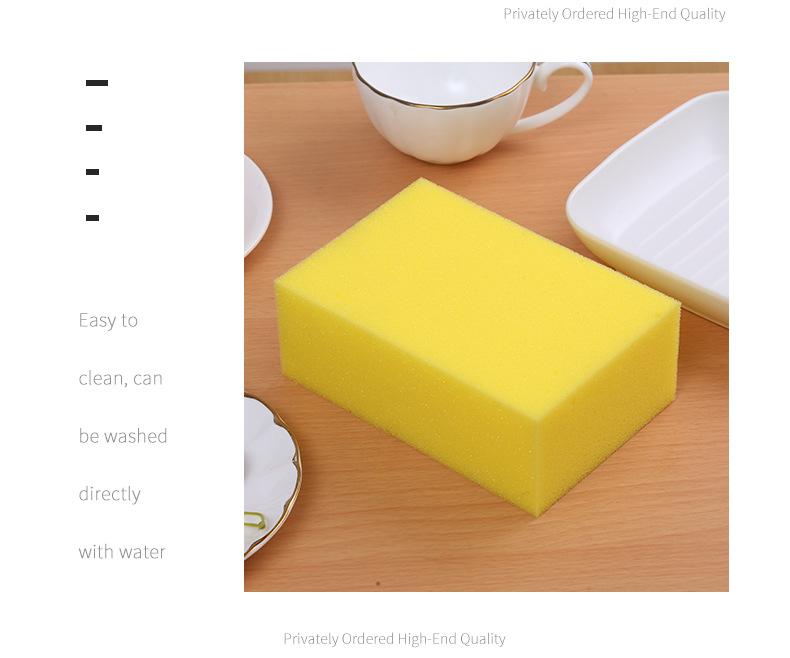Click the green clip on the plate
Screen dimensions: 790x658
pos(255,520)
